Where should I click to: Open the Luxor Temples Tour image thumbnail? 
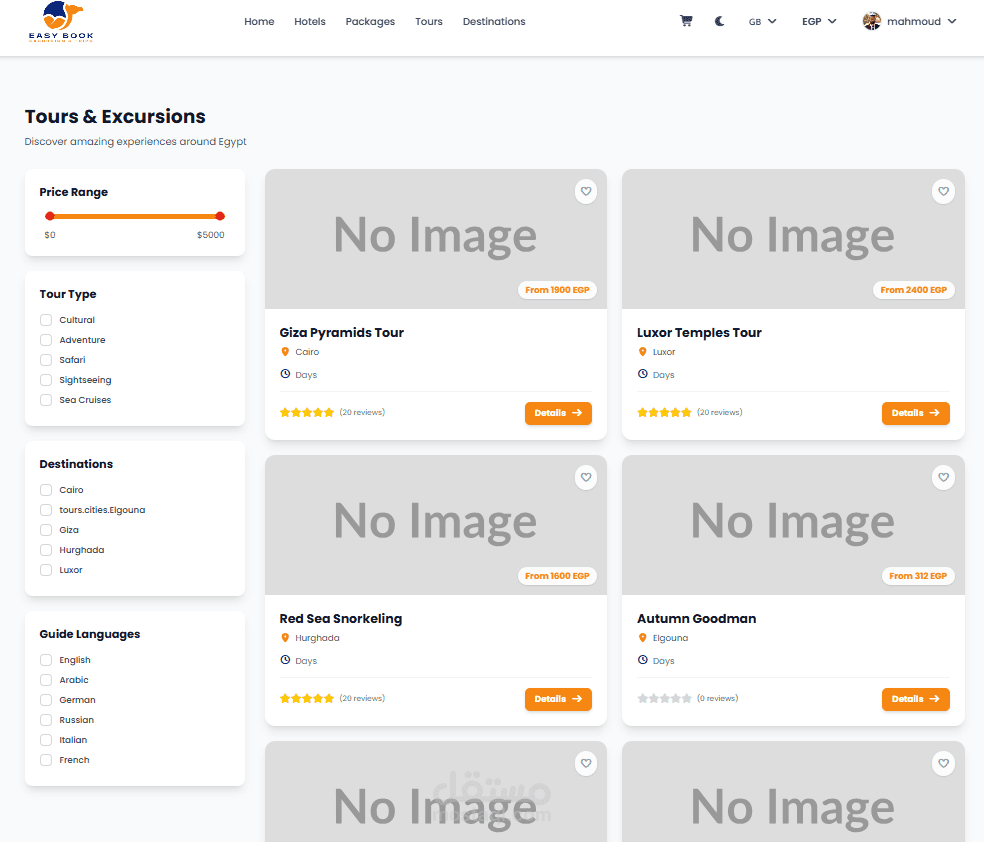793,239
